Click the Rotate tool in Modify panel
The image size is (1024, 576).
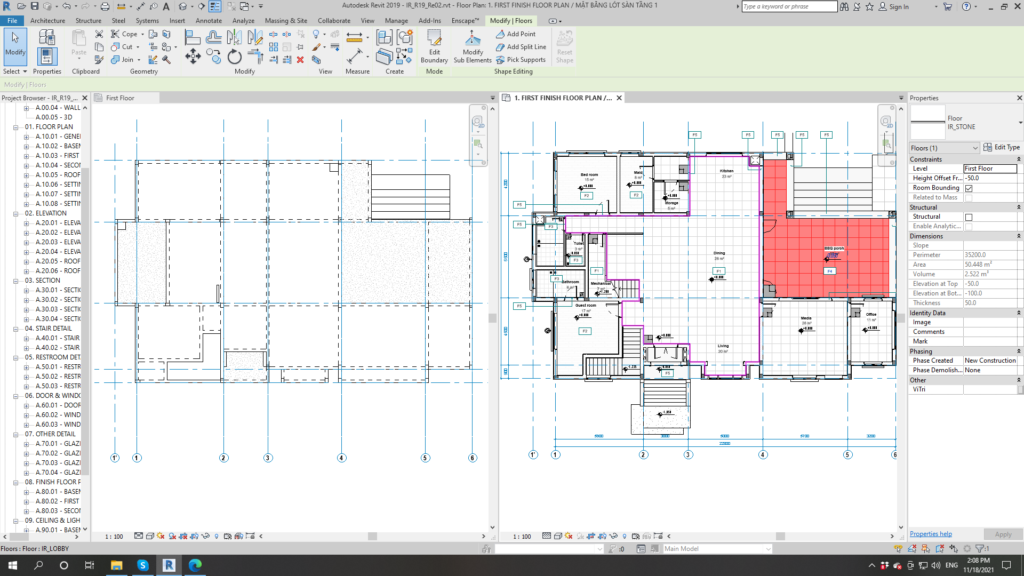(234, 57)
